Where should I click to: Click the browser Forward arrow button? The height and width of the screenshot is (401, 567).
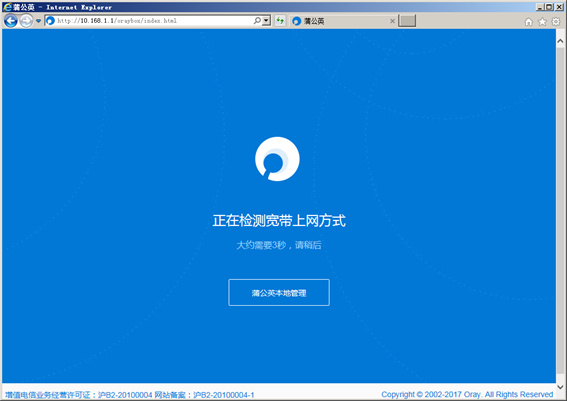[x=26, y=21]
